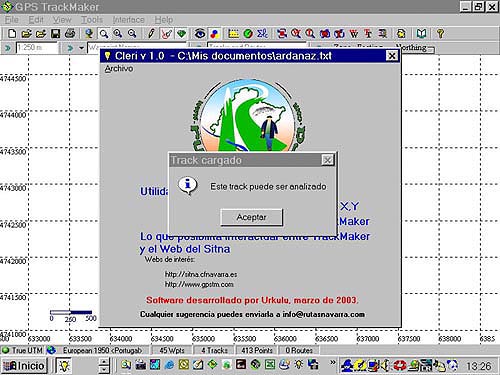Click the Webs de interés label
The width and height of the screenshot is (500, 375).
tap(170, 259)
